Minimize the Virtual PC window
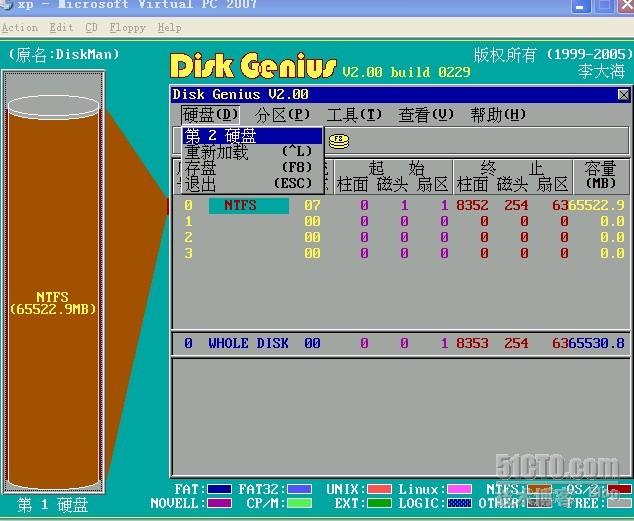Screen dimensions: 634x521 (x=580, y=6)
